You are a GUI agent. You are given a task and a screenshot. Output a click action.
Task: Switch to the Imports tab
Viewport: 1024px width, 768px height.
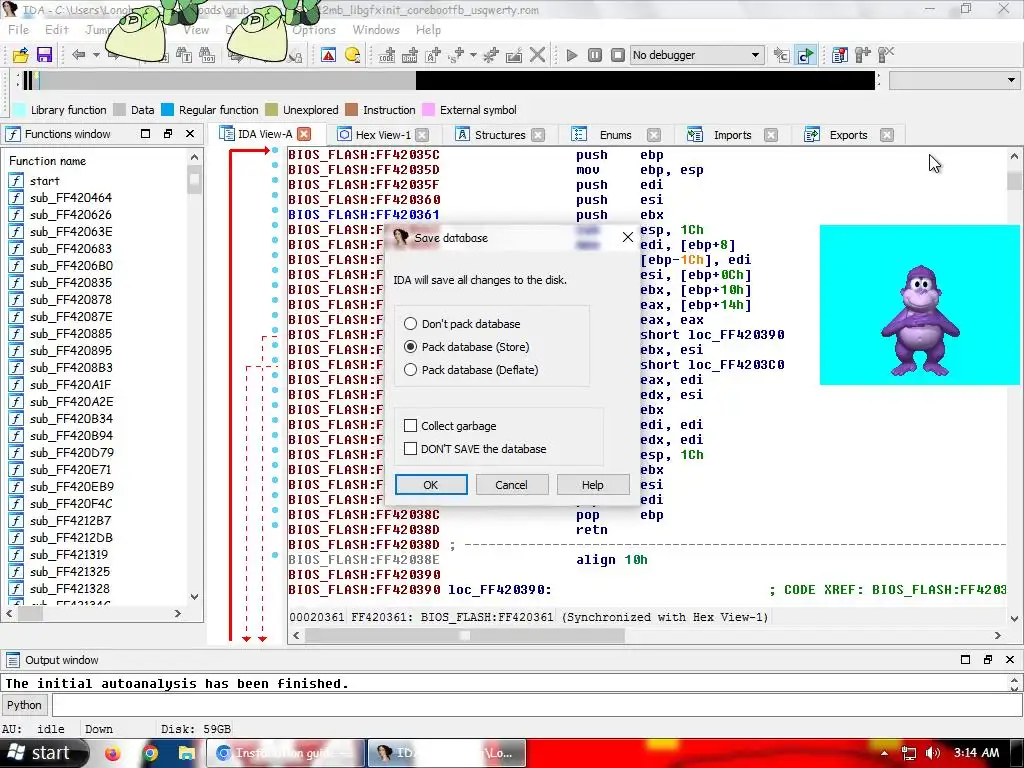click(732, 135)
